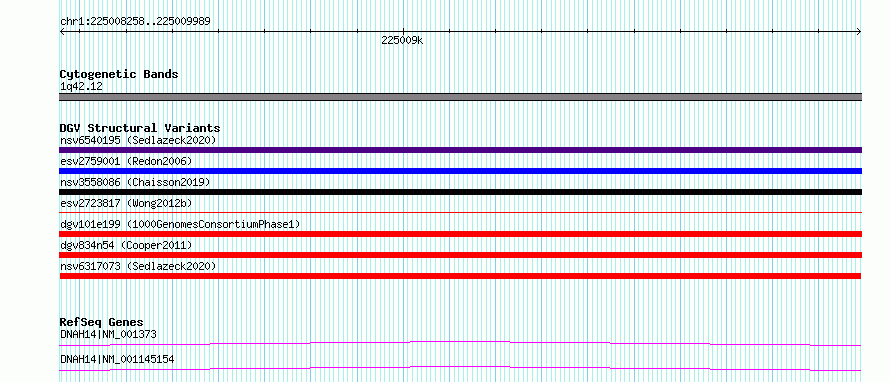This screenshot has width=890, height=382.
Task: Open nsv6317073 (Sedlazeck2020) variant label
Action: tap(138, 266)
